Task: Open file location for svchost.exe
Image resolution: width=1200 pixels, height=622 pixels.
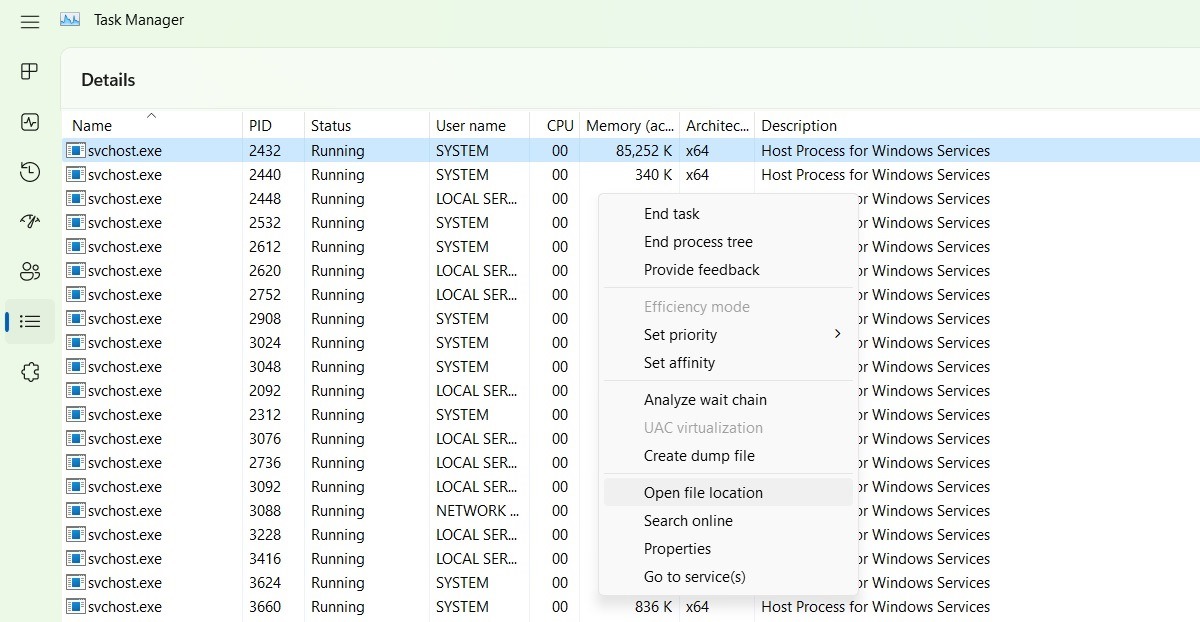Action: coord(703,492)
